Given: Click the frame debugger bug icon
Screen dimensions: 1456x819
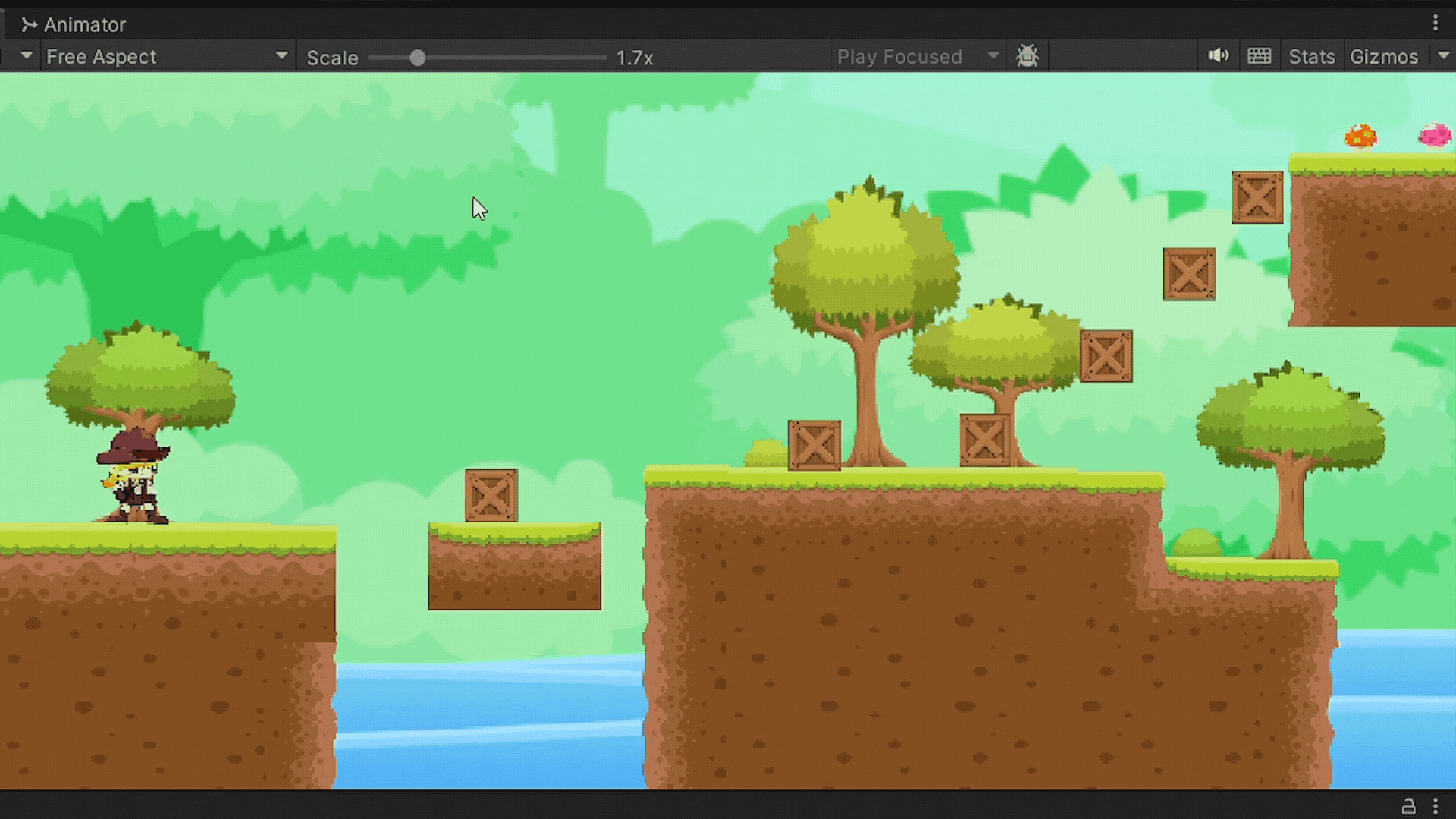Looking at the screenshot, I should (x=1028, y=56).
